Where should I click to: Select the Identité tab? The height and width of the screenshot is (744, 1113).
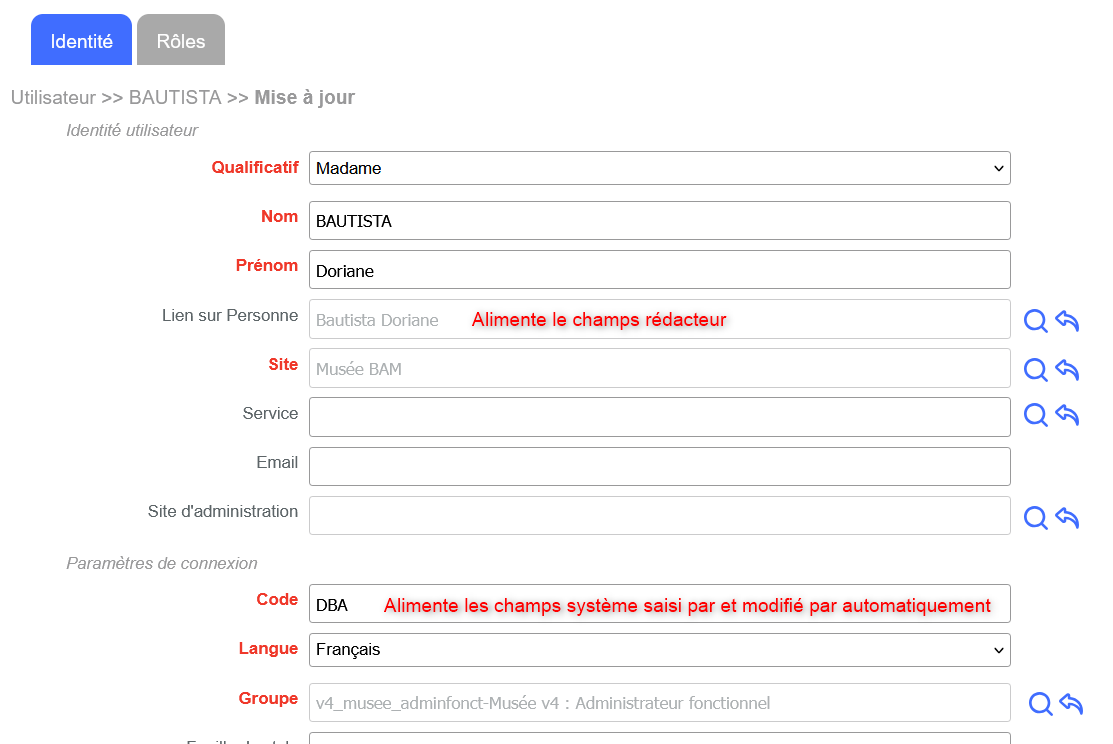pyautogui.click(x=82, y=41)
